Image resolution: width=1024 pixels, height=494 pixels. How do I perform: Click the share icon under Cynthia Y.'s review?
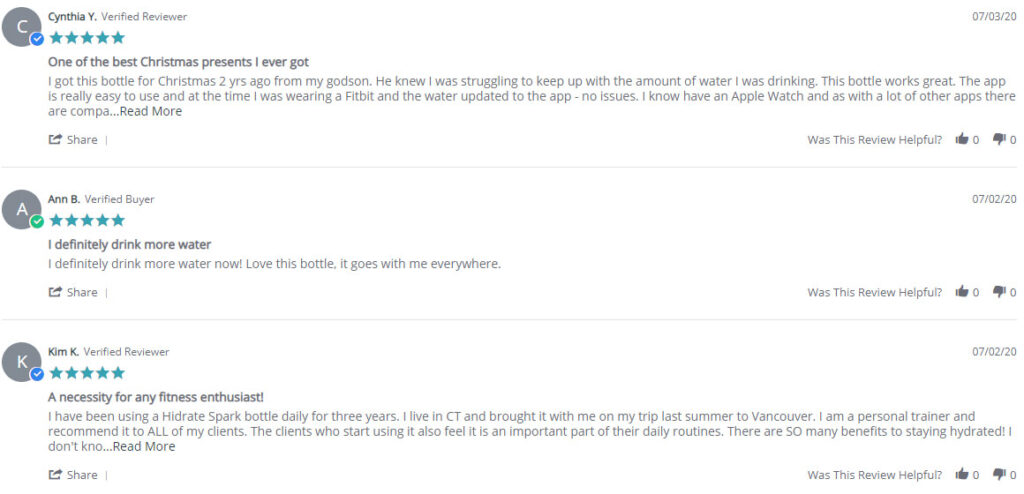click(x=56, y=139)
